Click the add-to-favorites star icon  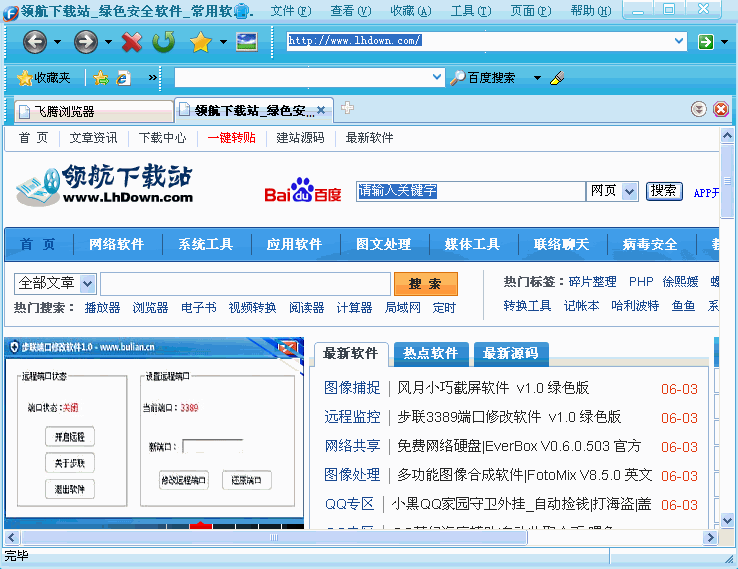coord(101,78)
